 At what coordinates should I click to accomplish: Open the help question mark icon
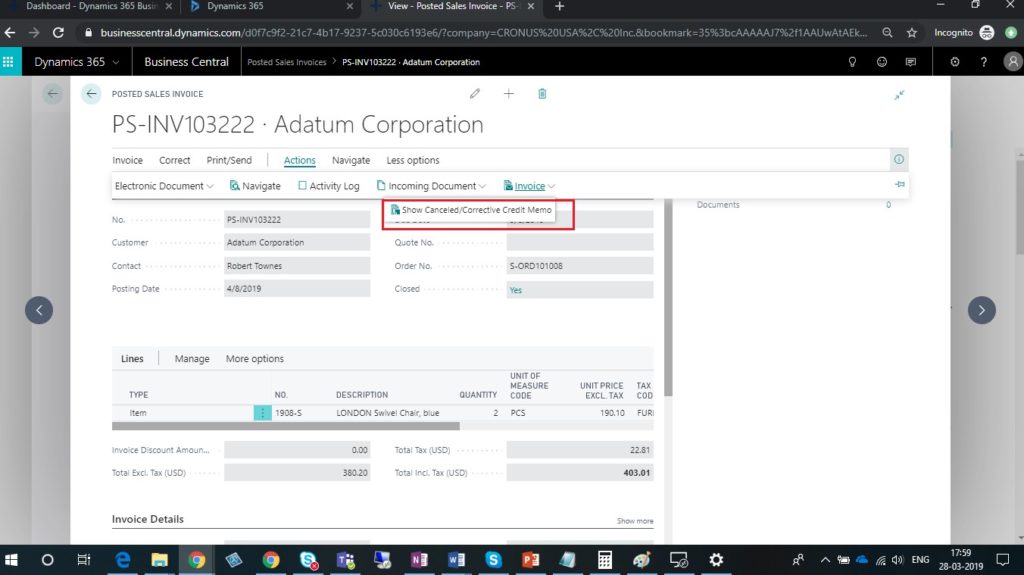(x=984, y=62)
